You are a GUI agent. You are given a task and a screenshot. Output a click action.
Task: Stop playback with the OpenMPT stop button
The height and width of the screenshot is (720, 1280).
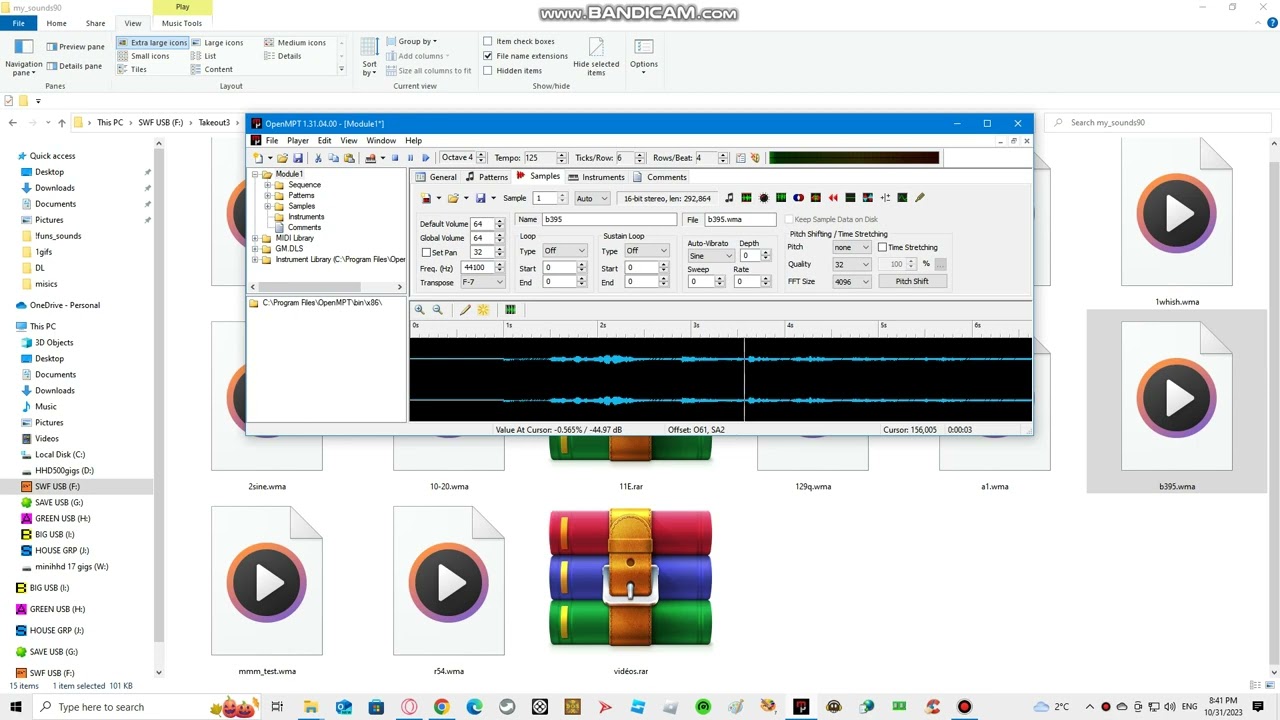[x=395, y=158]
